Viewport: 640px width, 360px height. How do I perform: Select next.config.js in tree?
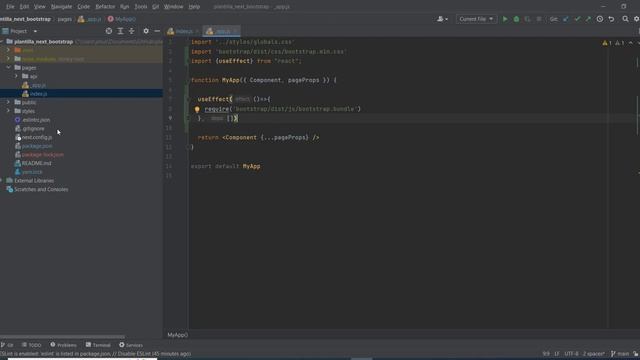[x=33, y=137]
